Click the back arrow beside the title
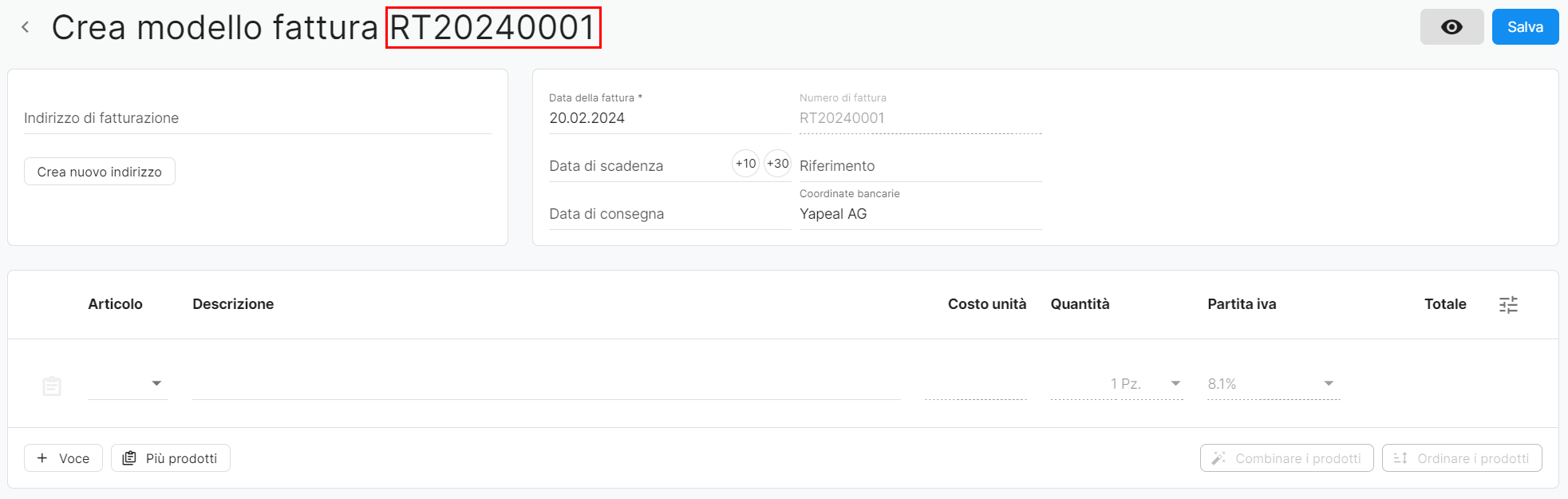The image size is (1568, 499). click(x=26, y=27)
